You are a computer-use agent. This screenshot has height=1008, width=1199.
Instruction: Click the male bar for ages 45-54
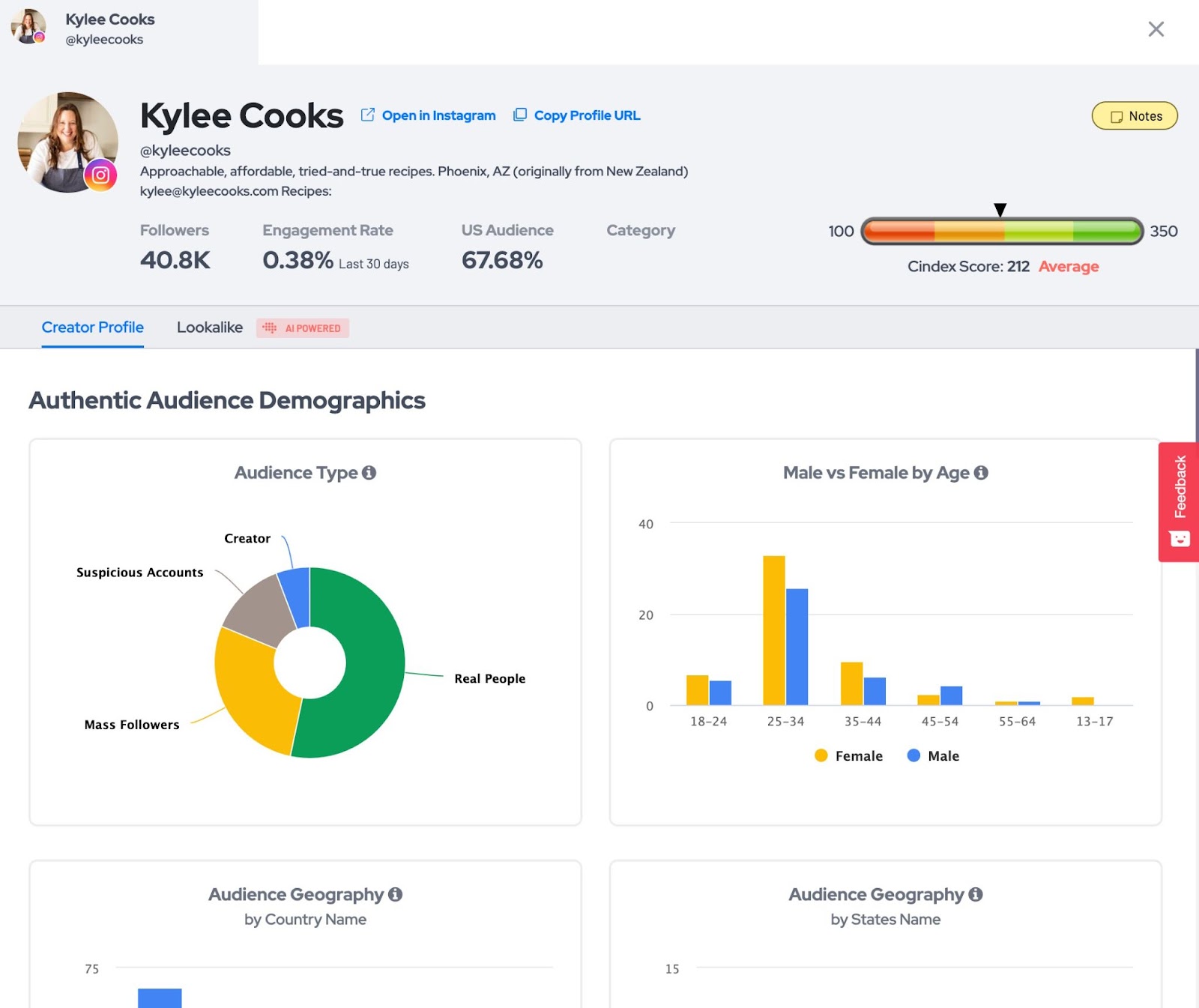click(x=951, y=695)
